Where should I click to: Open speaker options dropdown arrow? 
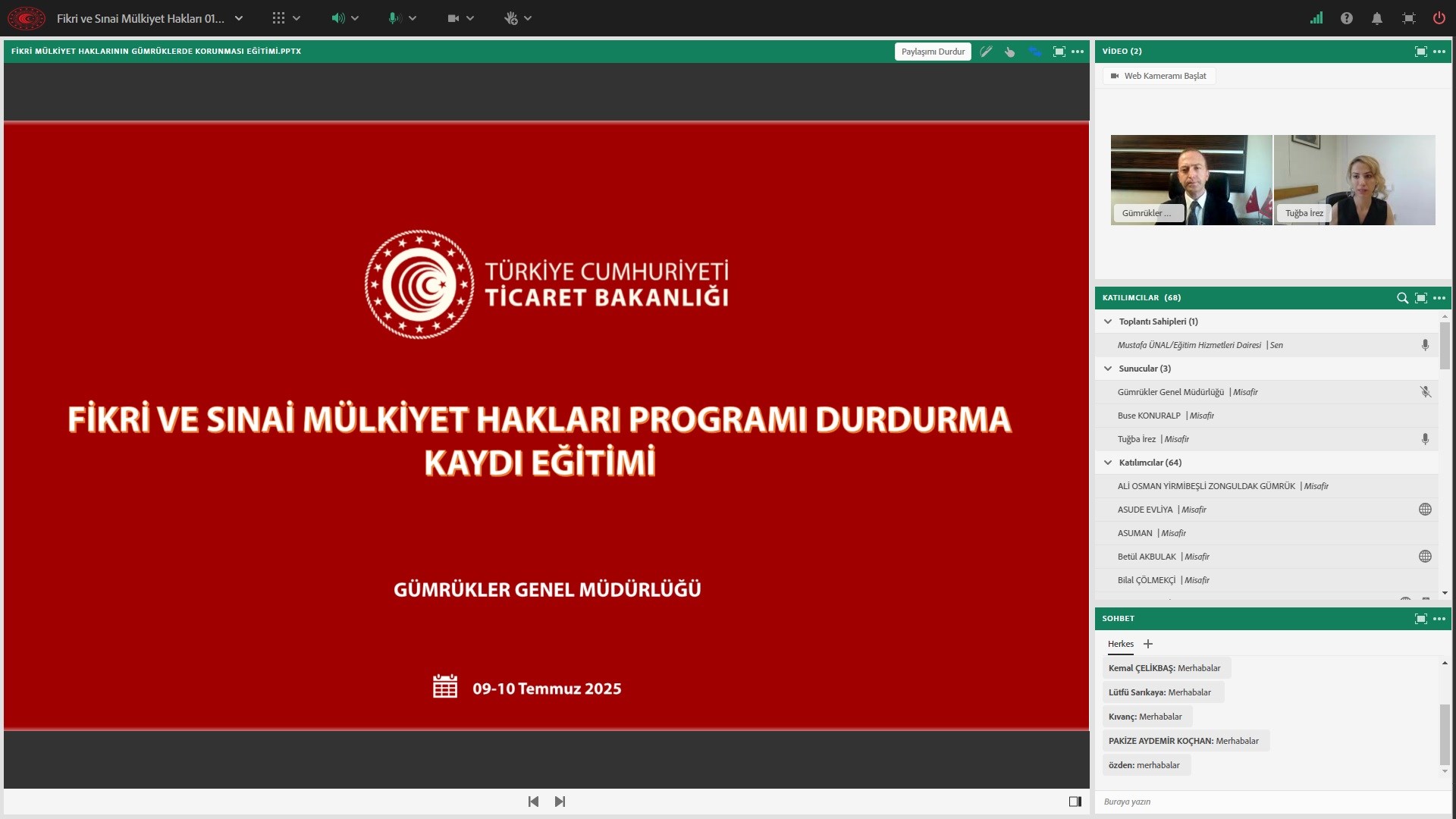pyautogui.click(x=355, y=18)
